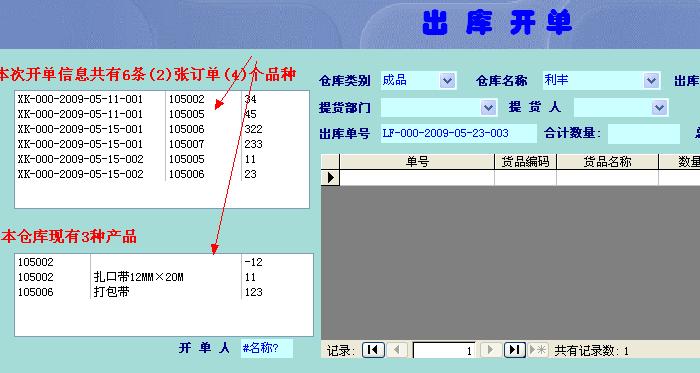700x373 pixels.
Task: Expand the 提货部门 dropdown
Action: tap(488, 108)
